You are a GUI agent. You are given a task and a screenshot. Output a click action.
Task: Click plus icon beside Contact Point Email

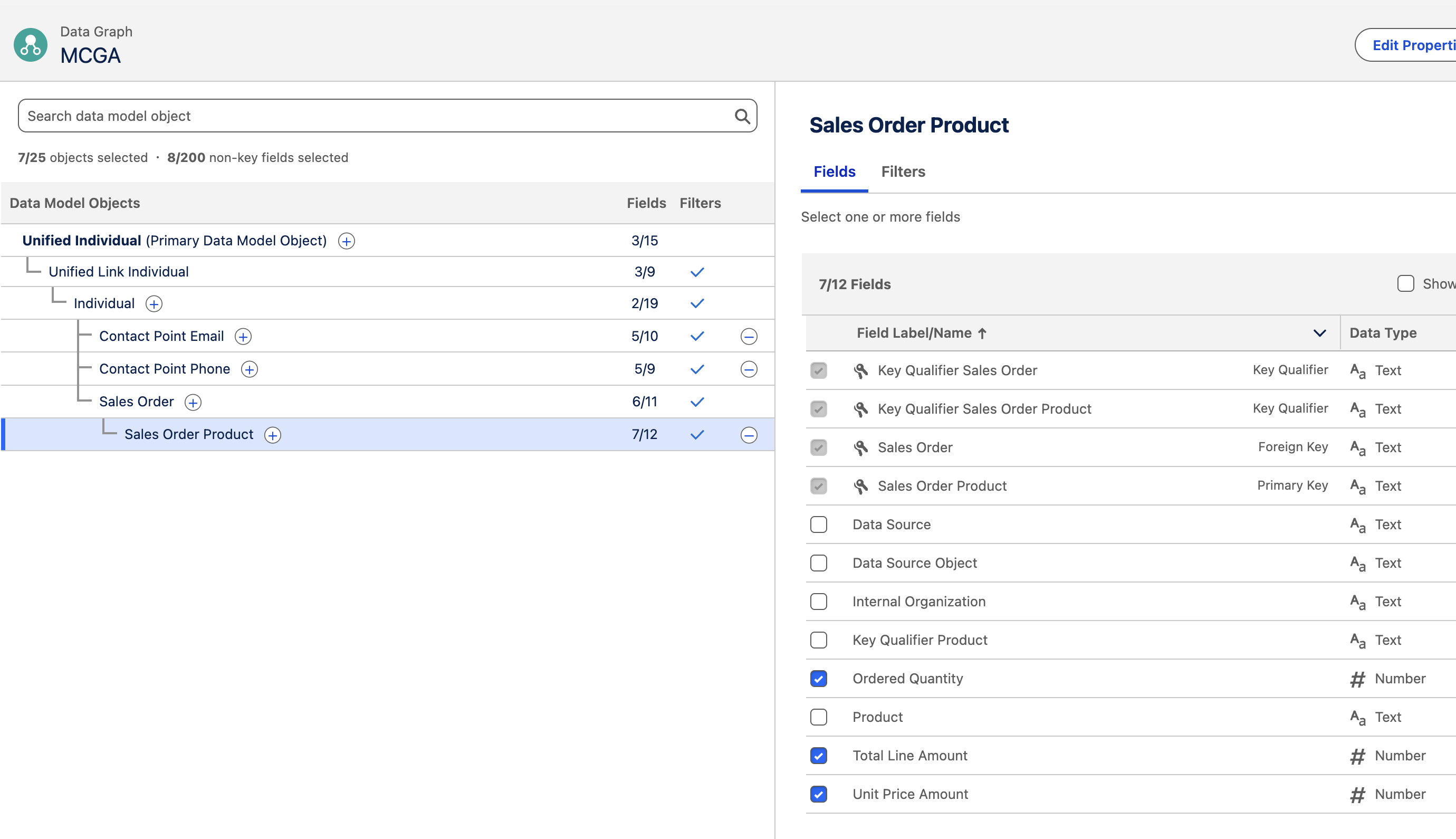pos(243,337)
